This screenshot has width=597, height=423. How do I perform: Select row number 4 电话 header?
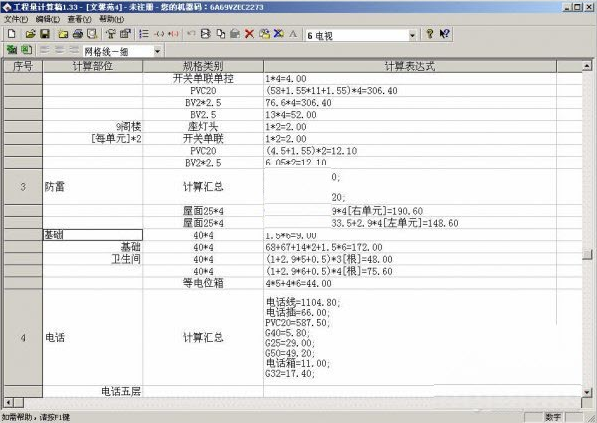tap(23, 338)
